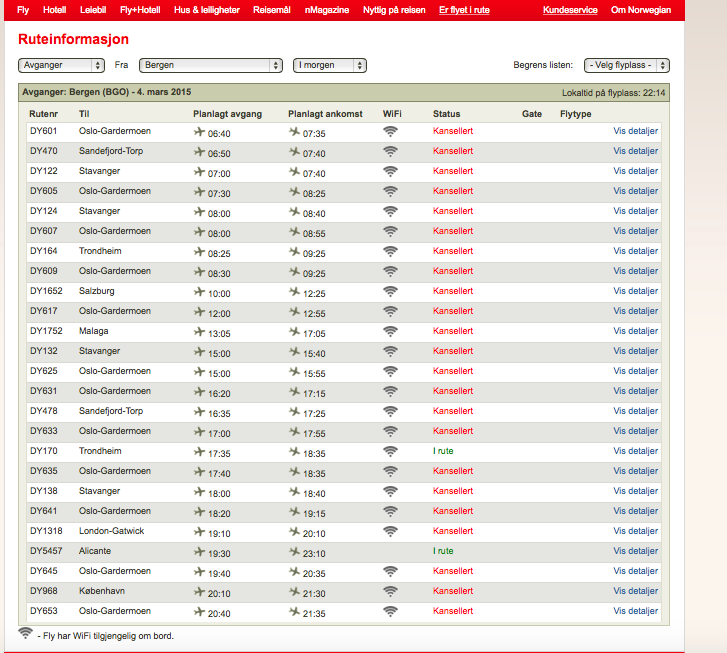Image resolution: width=727 pixels, height=653 pixels.
Task: Click the arrival plane icon for DY1318
Action: [294, 531]
